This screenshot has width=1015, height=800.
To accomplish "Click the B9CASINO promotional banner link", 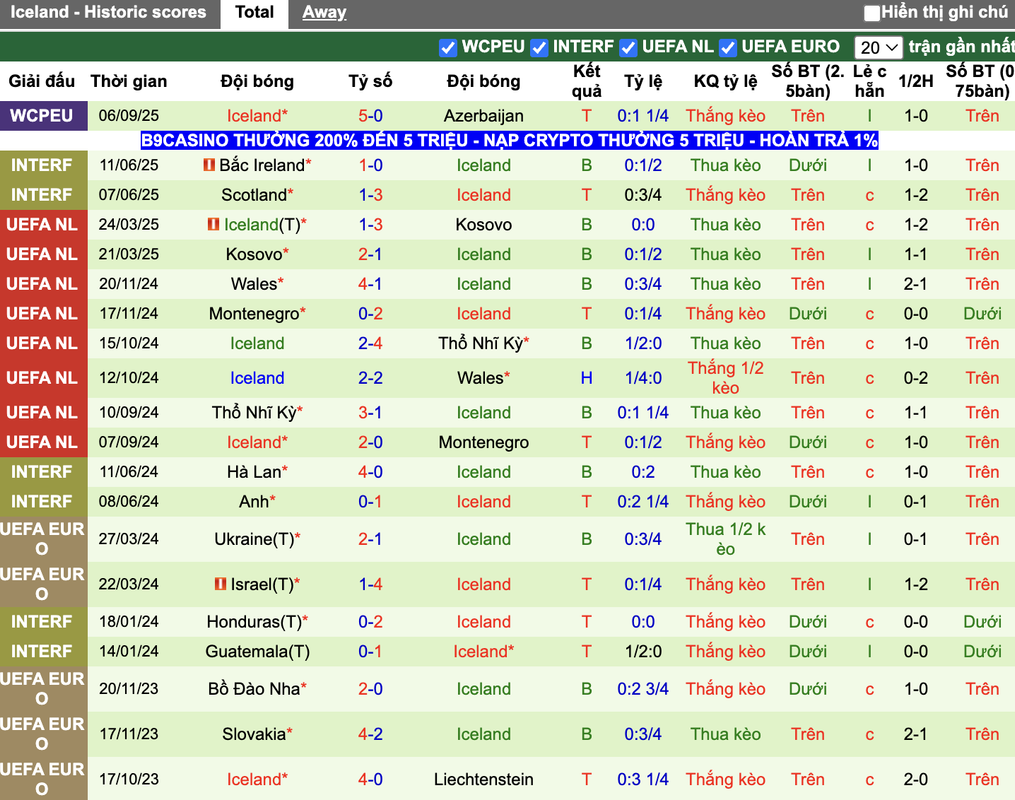I will [509, 140].
